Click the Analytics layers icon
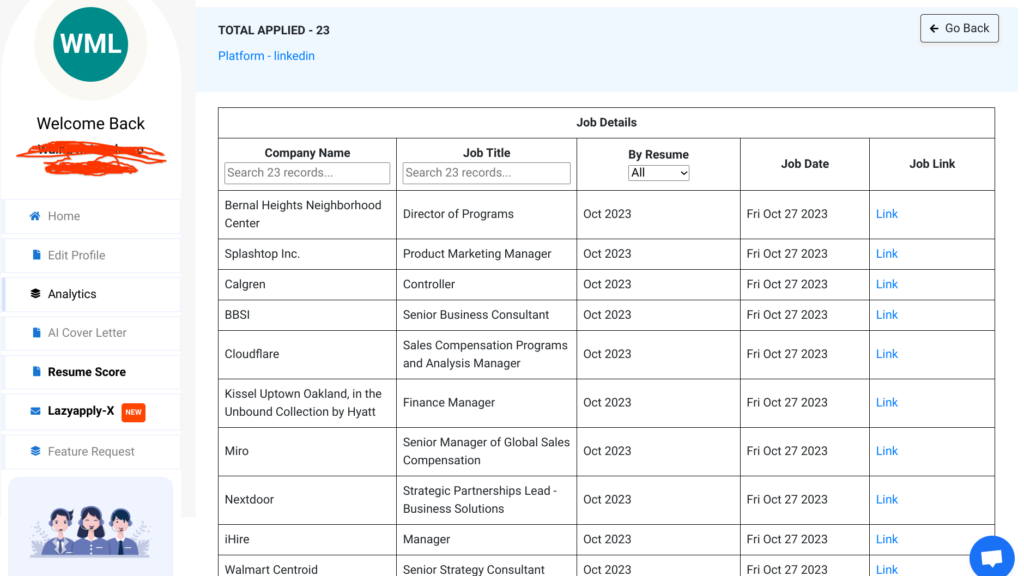 (x=35, y=294)
